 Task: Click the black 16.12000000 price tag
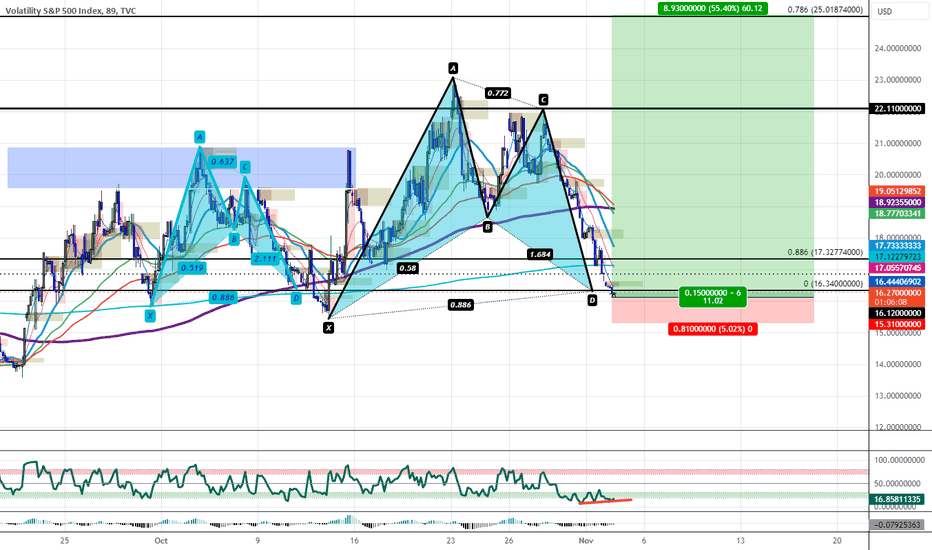[x=898, y=313]
